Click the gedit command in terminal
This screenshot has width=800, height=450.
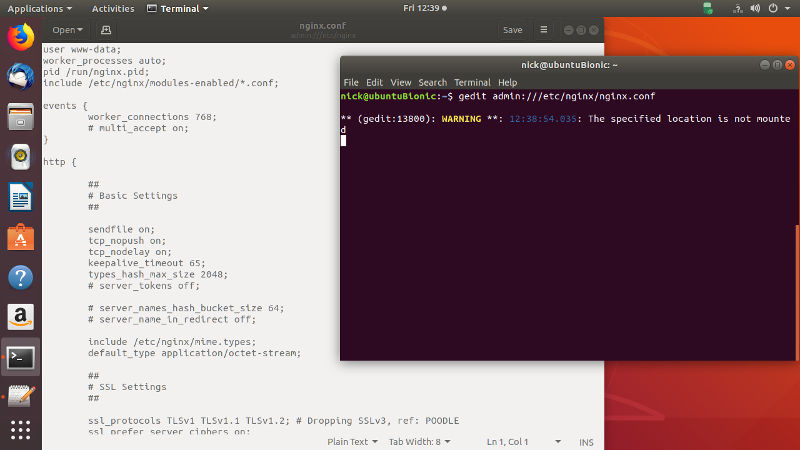(x=557, y=96)
